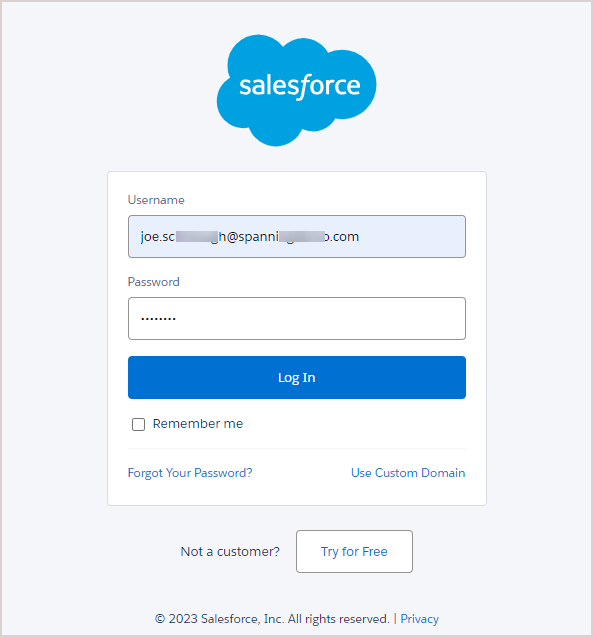Click the Salesforce cloud logo
The height and width of the screenshot is (637, 593).
tap(296, 90)
